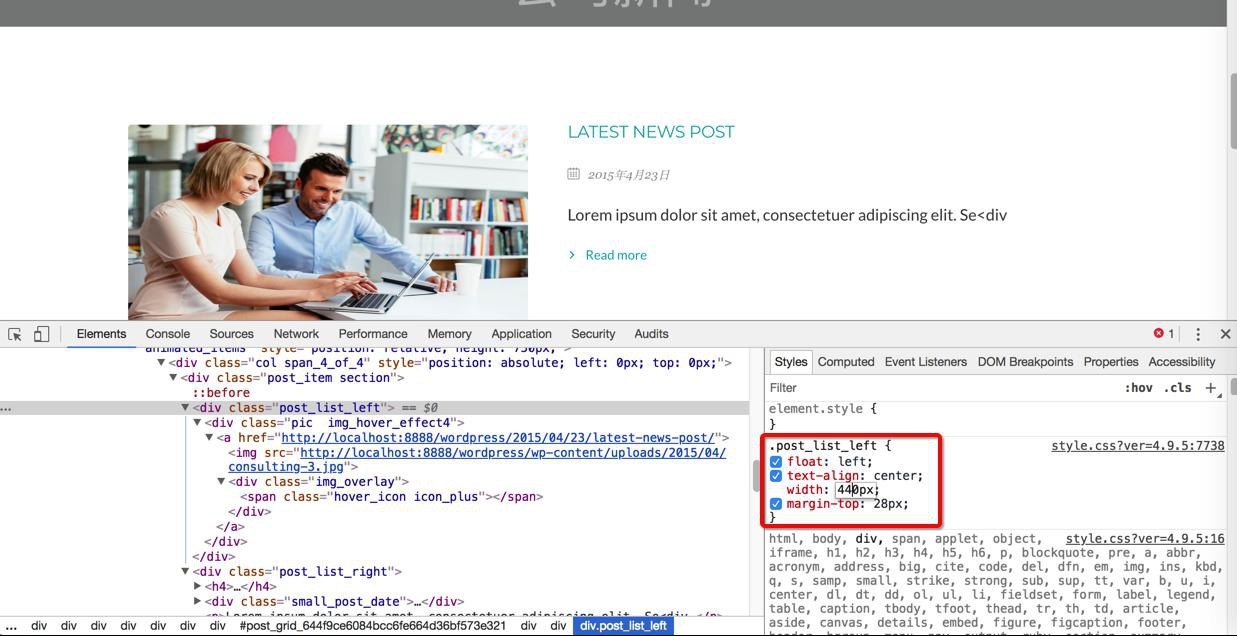Select #post_grid_644f9ce6084bcc6fe664d36bf573e321 breadcrumb
Image resolution: width=1237 pixels, height=636 pixels.
373,626
